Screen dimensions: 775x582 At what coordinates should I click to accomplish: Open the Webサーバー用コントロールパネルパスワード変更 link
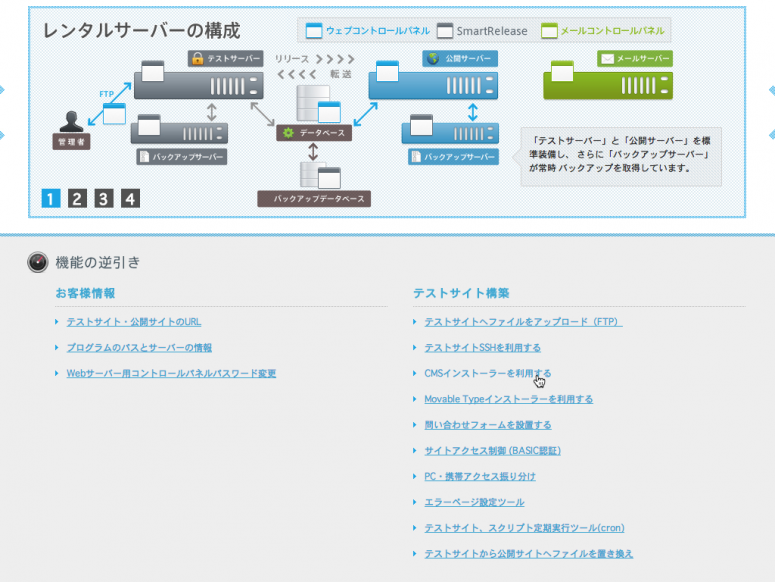(x=170, y=374)
